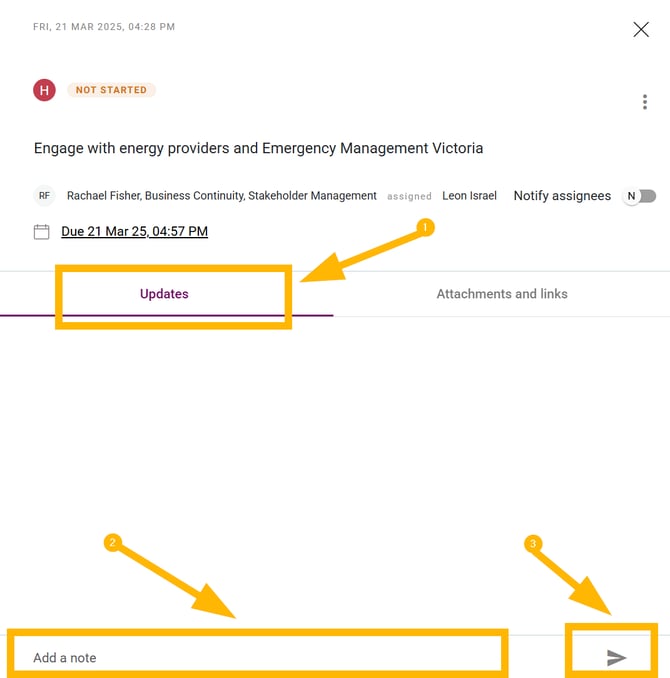The width and height of the screenshot is (670, 678).
Task: Click the Notify assignees label
Action: pos(562,196)
